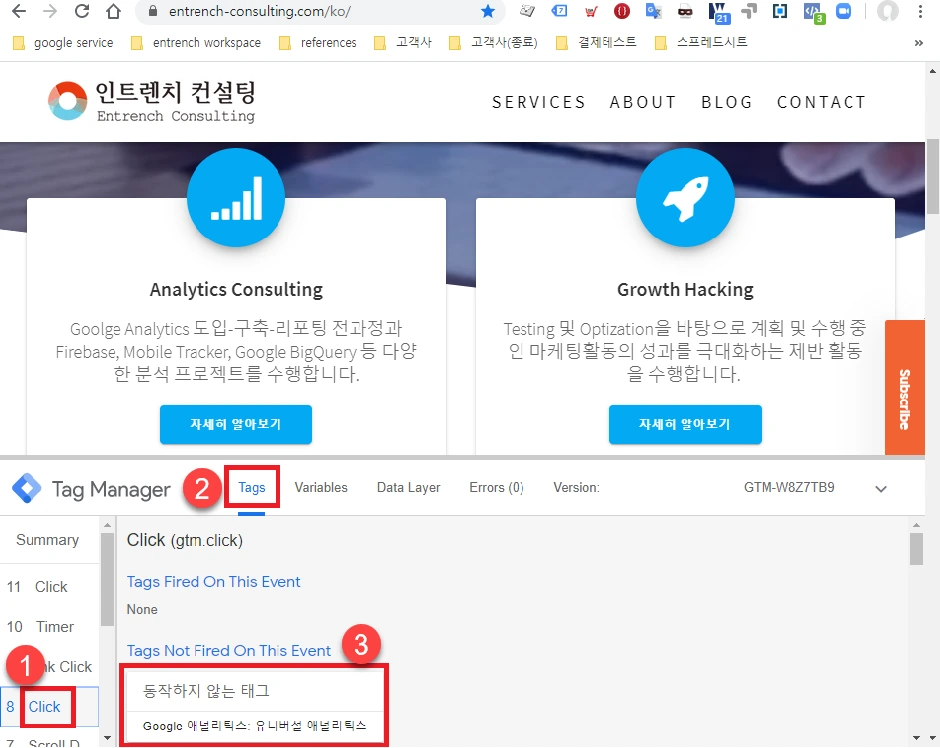Viewport: 940px width, 748px height.
Task: Open the ABOUT navigation item
Action: [643, 102]
